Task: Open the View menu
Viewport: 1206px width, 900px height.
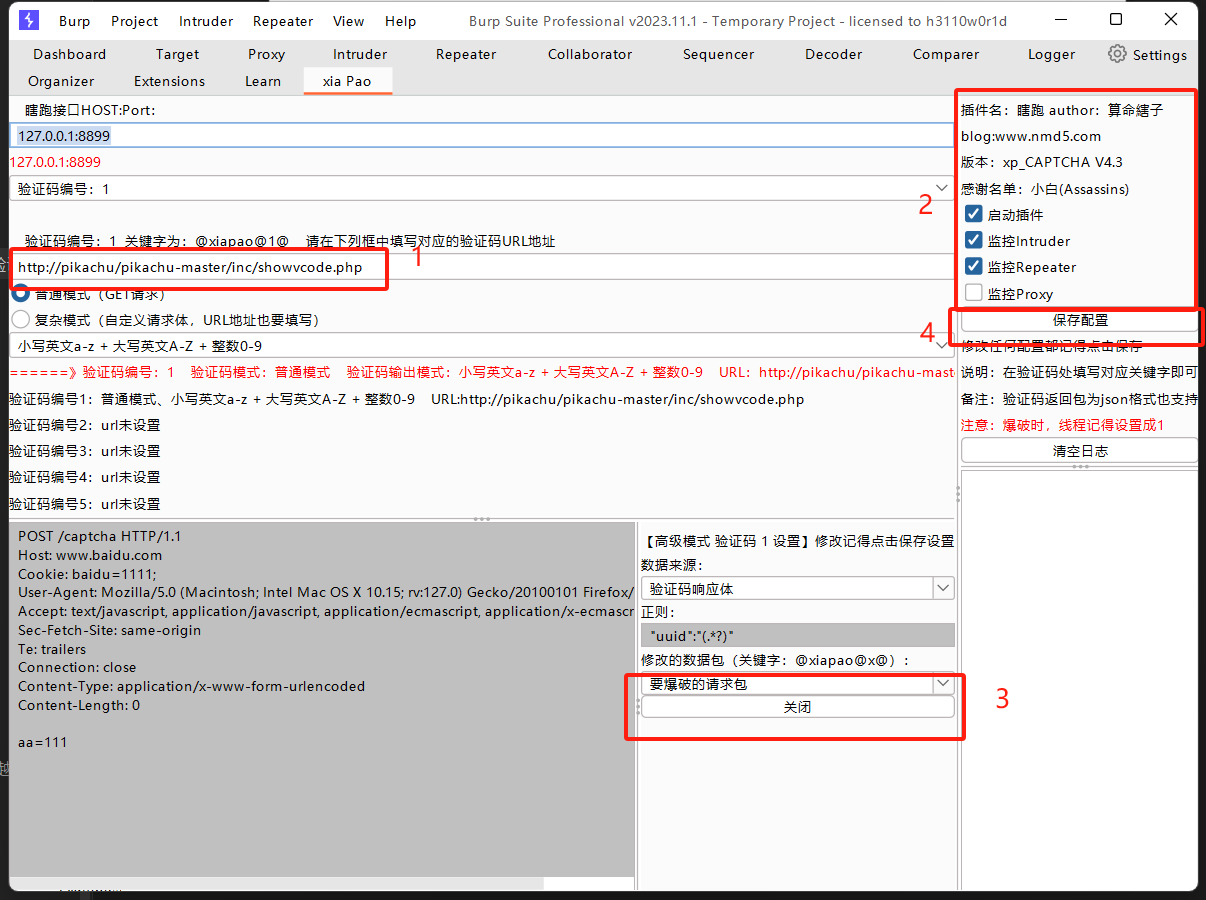Action: coord(349,21)
